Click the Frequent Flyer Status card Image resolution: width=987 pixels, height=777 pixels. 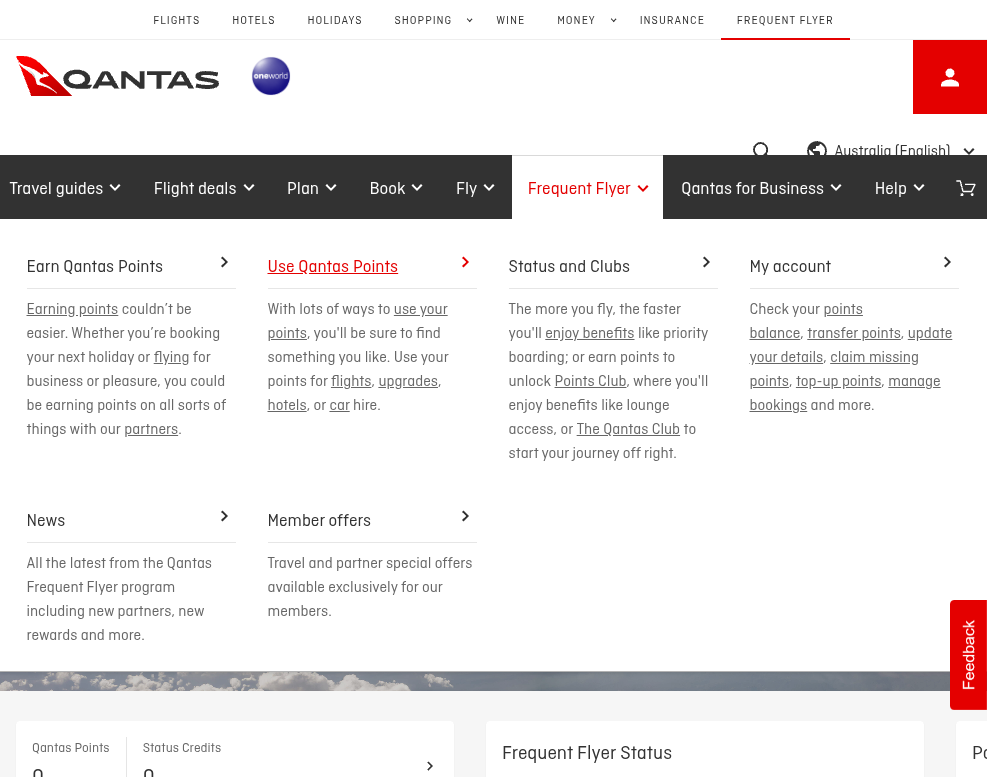click(704, 749)
